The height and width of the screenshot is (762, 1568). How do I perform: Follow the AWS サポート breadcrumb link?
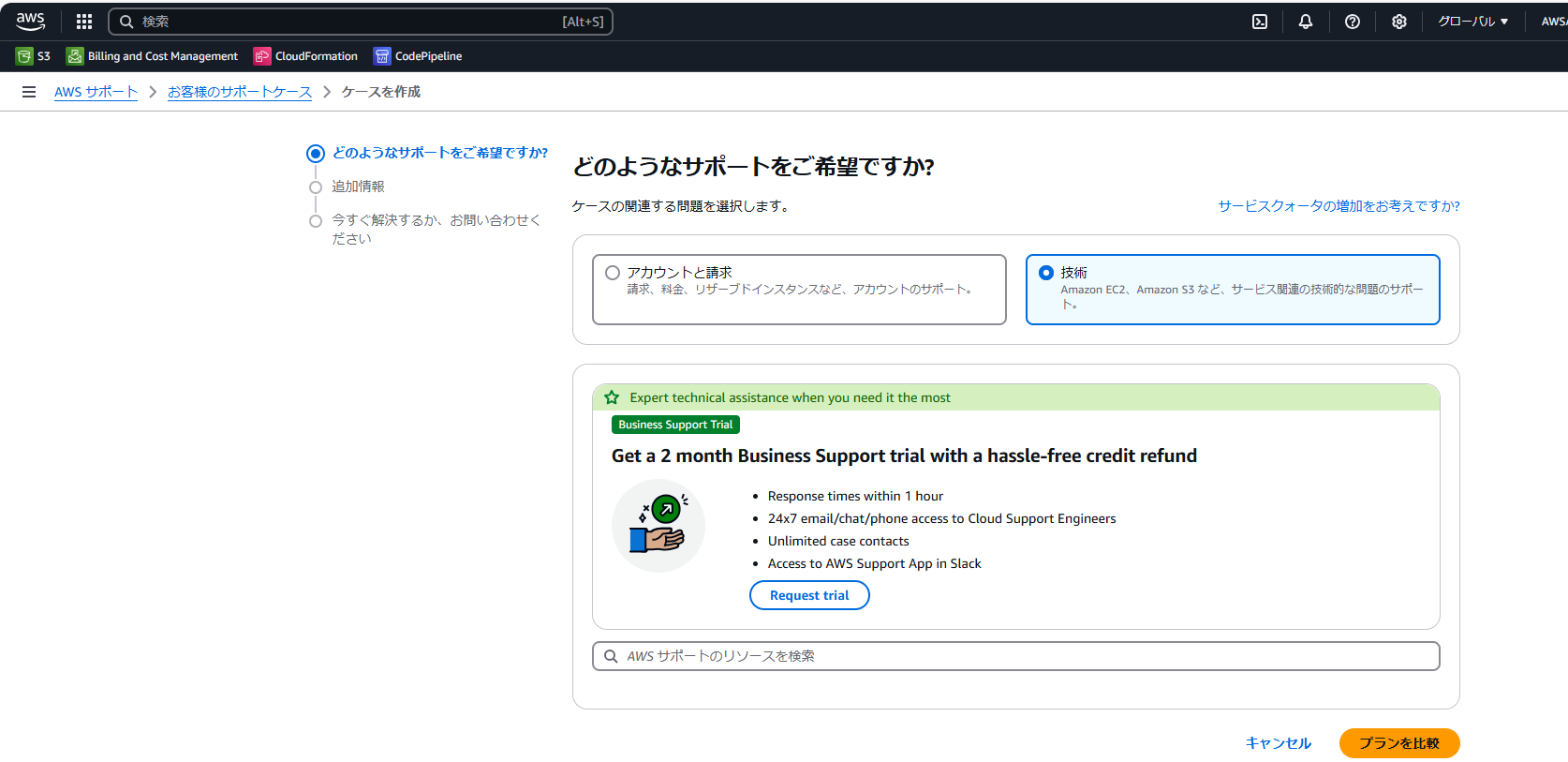click(96, 92)
